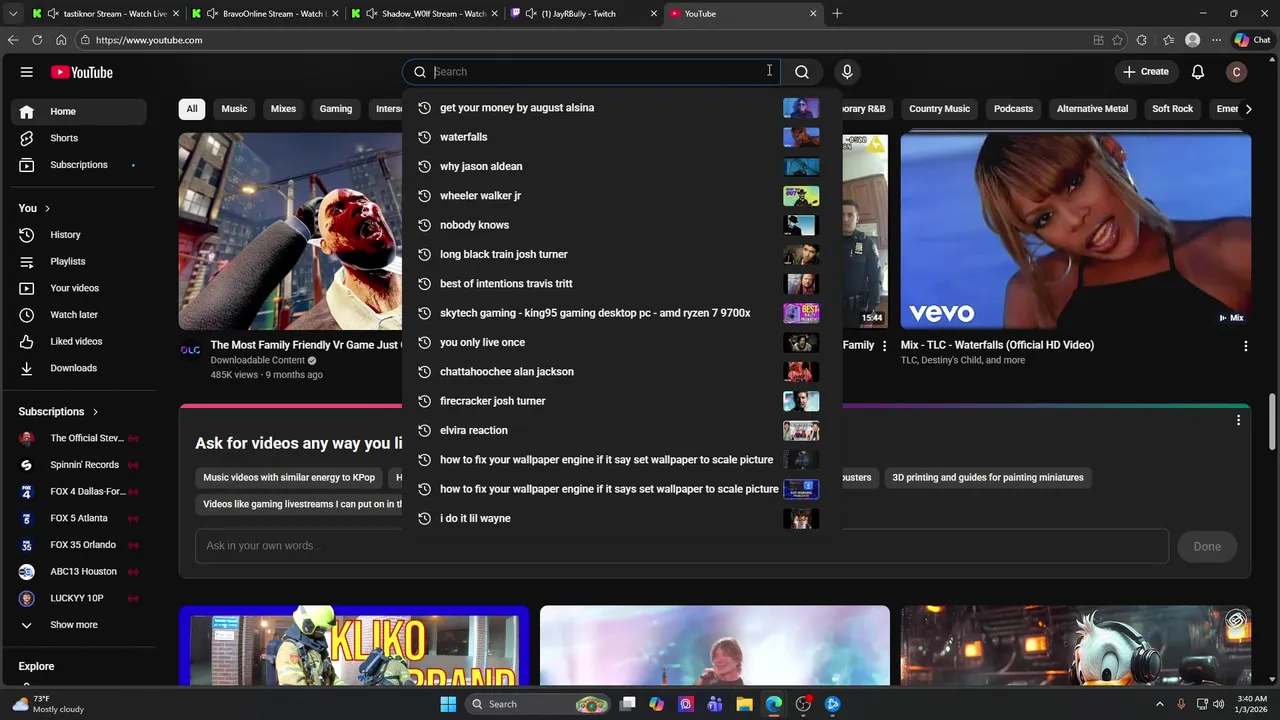The width and height of the screenshot is (1280, 720).
Task: Choose the 'waterfalls' search suggestion
Action: click(621, 137)
